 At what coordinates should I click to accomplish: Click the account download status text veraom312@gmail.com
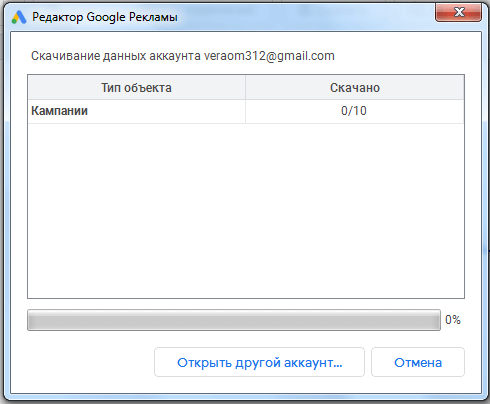coord(183,56)
